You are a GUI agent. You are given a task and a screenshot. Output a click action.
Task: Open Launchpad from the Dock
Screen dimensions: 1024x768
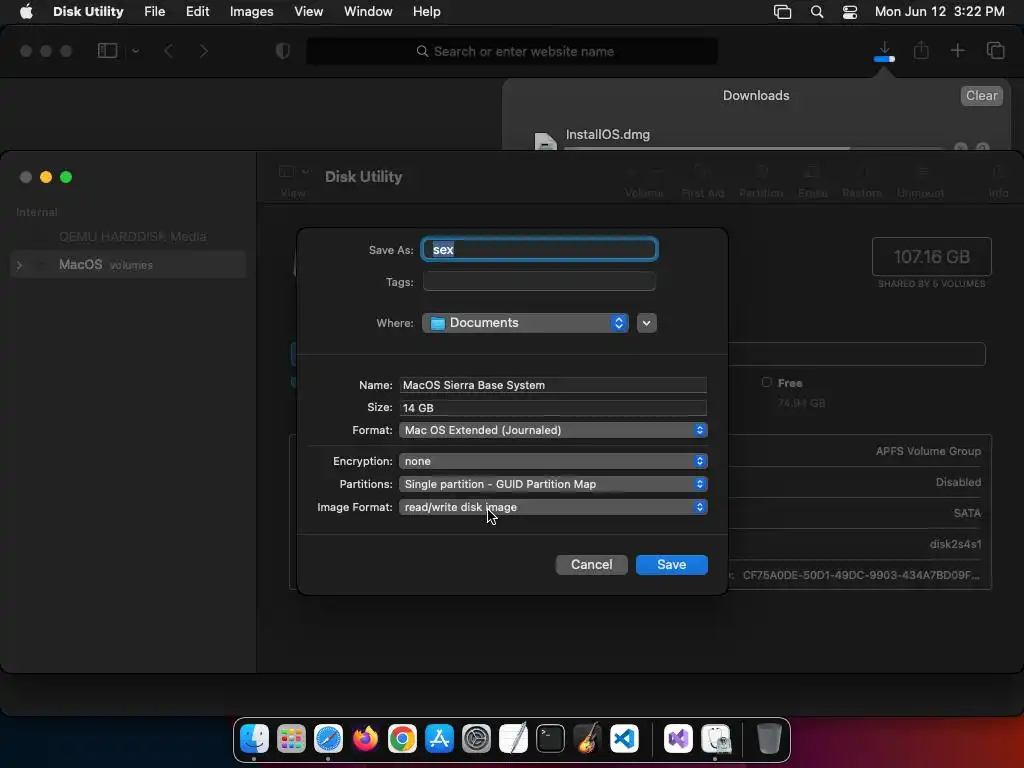[291, 739]
